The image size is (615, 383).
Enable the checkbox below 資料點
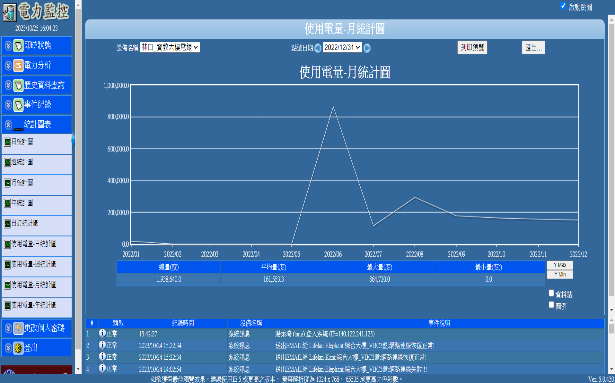[x=551, y=305]
